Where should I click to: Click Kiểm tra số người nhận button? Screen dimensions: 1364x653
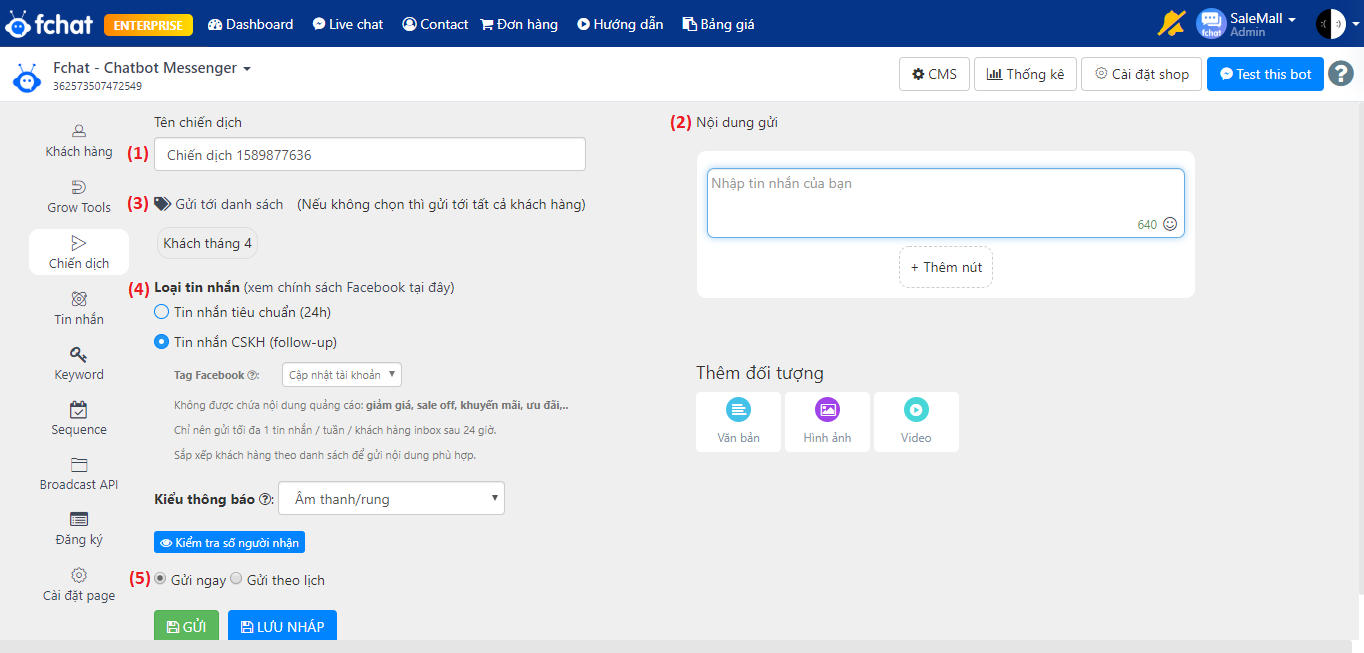point(229,542)
